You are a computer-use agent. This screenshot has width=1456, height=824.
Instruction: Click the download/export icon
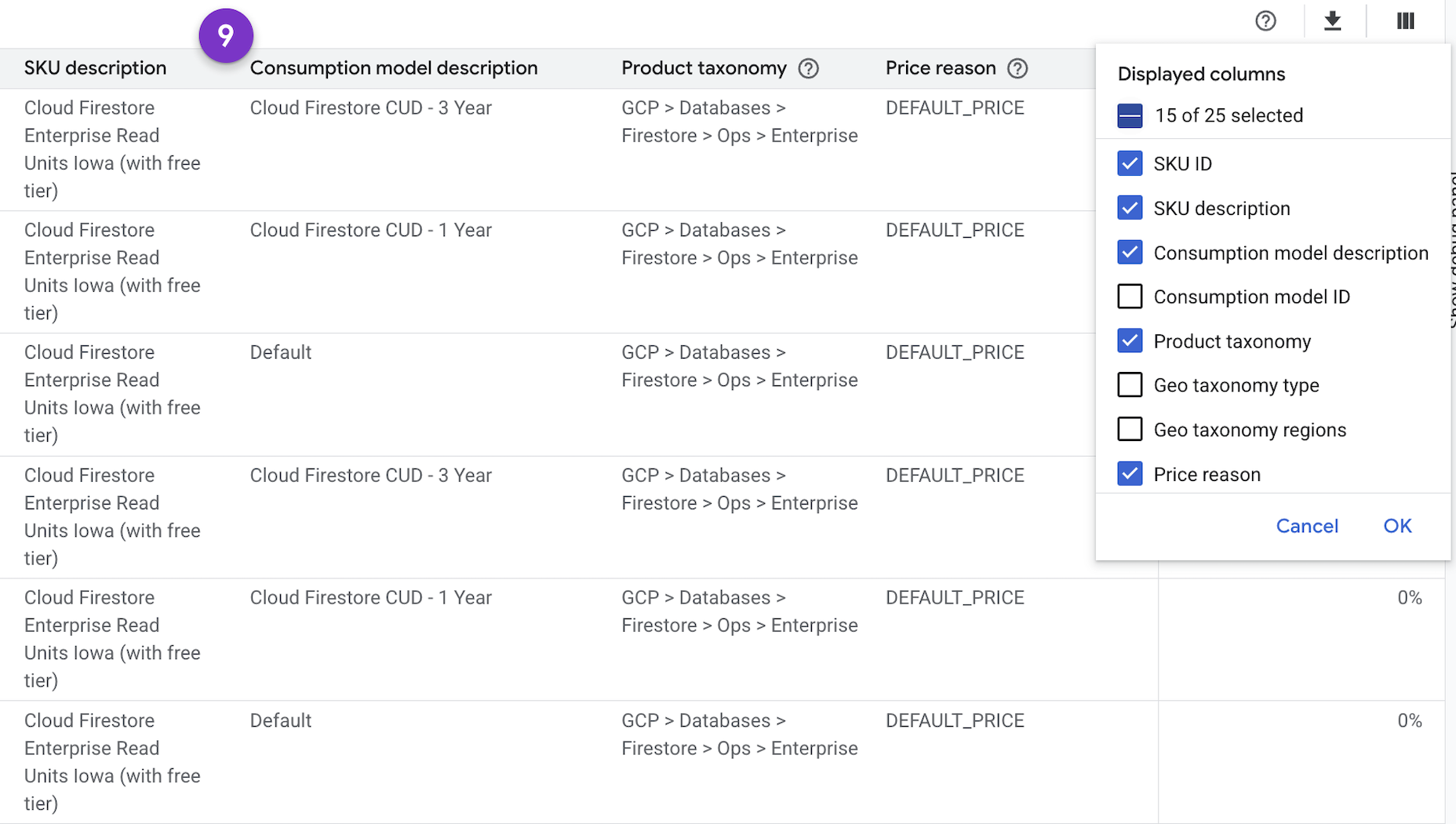tap(1333, 21)
